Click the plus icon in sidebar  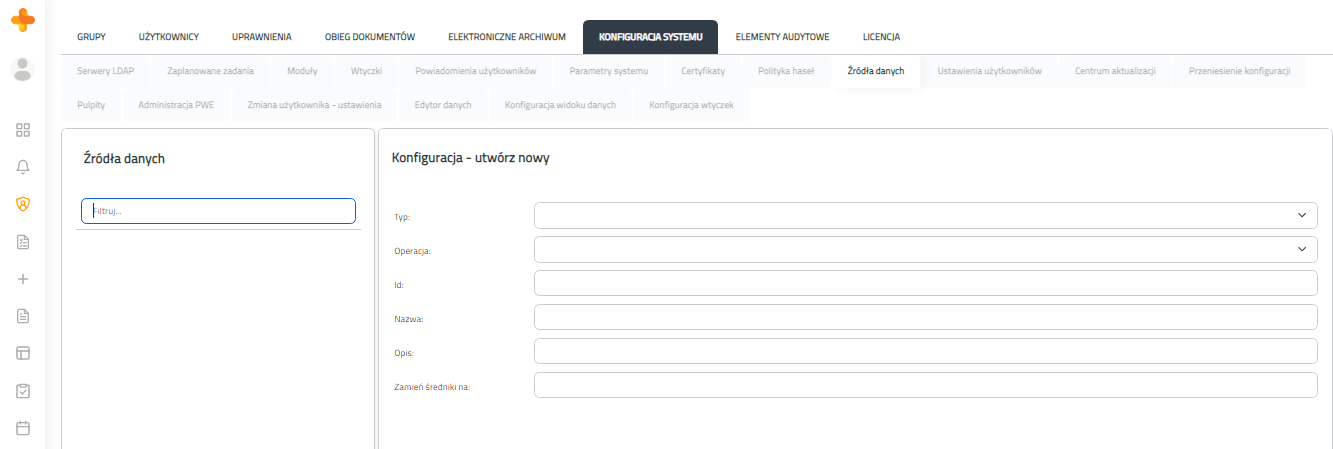pyautogui.click(x=23, y=279)
